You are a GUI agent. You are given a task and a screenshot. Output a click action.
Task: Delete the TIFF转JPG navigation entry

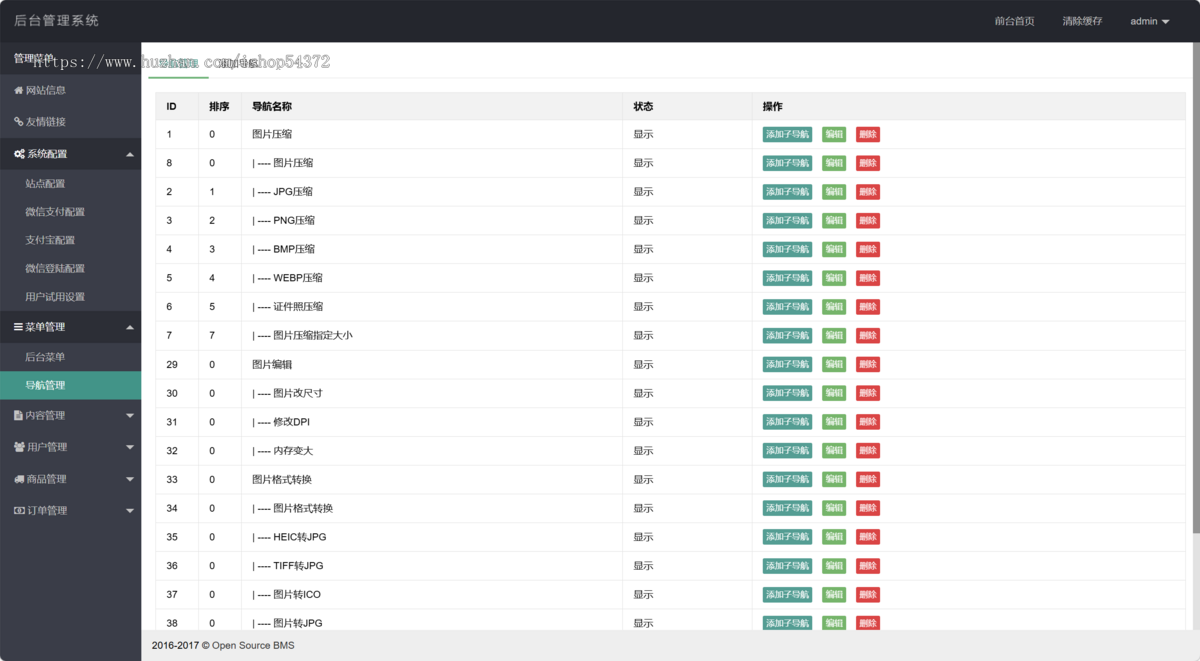(868, 566)
